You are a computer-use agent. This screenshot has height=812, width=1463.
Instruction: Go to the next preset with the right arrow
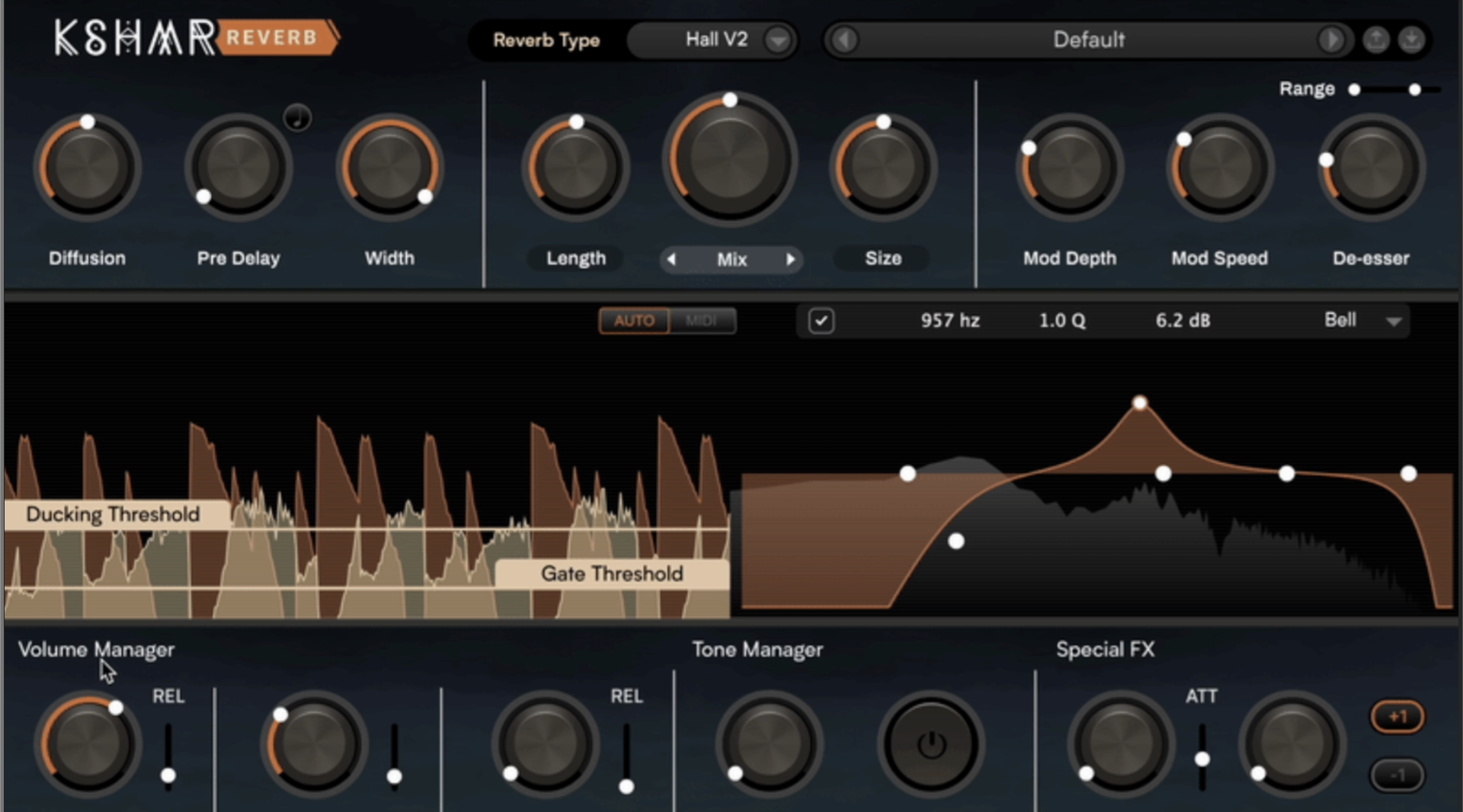(1331, 40)
